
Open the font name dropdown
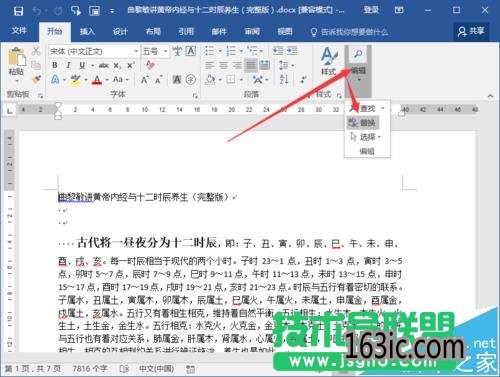coord(136,51)
